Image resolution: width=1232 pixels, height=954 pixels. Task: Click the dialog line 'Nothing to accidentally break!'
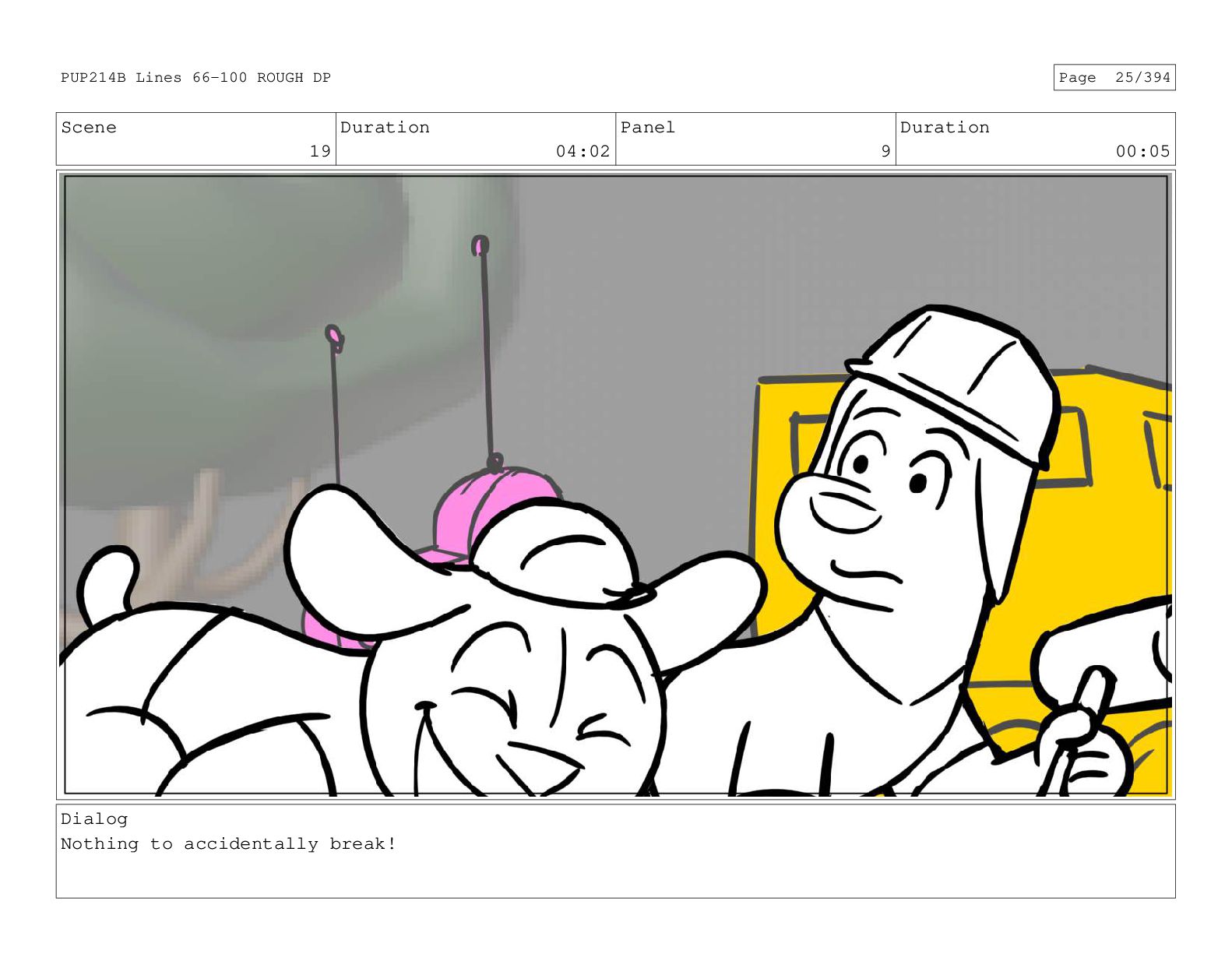point(228,843)
